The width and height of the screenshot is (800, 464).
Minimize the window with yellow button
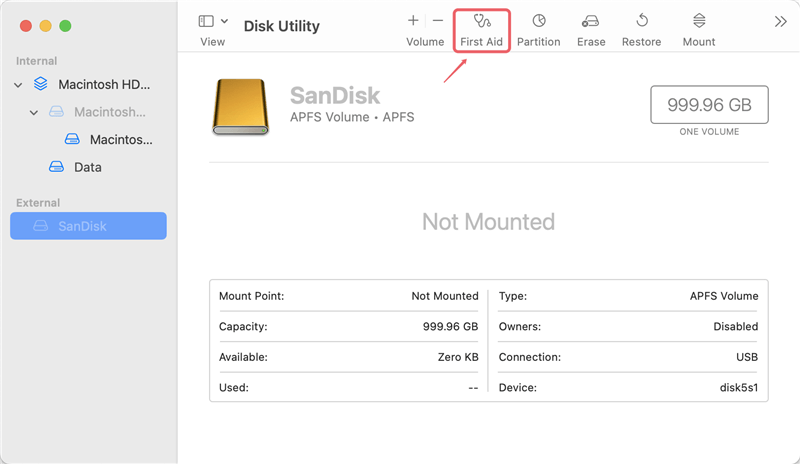point(45,26)
